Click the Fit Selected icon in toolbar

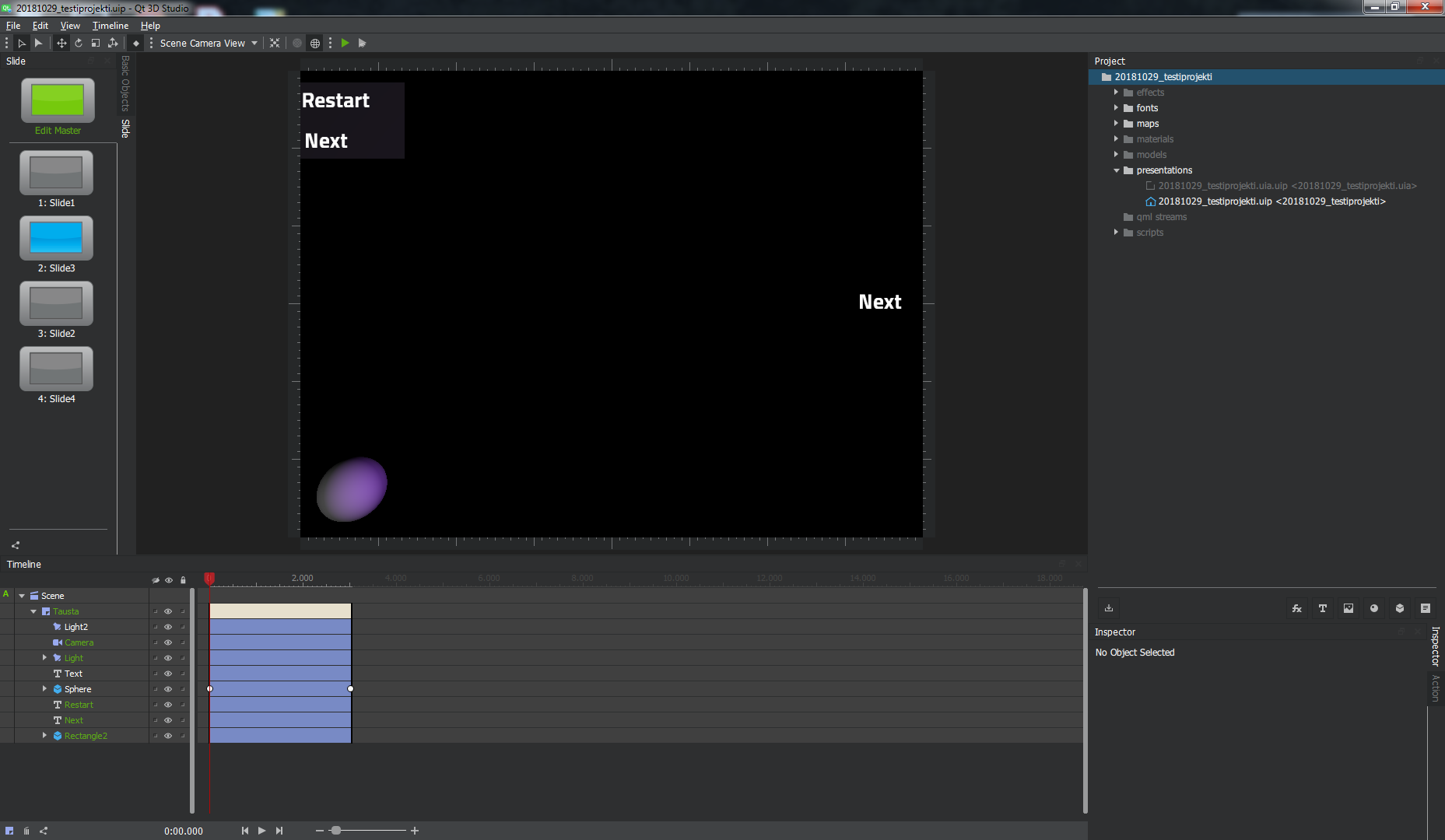click(275, 43)
